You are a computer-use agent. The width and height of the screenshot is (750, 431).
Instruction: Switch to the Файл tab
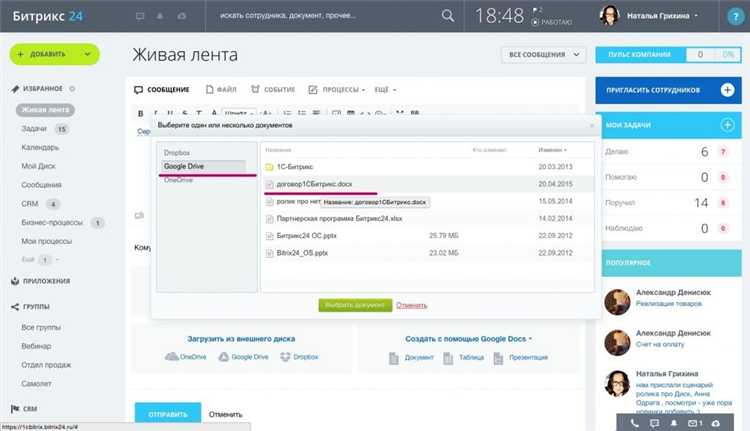(x=221, y=89)
